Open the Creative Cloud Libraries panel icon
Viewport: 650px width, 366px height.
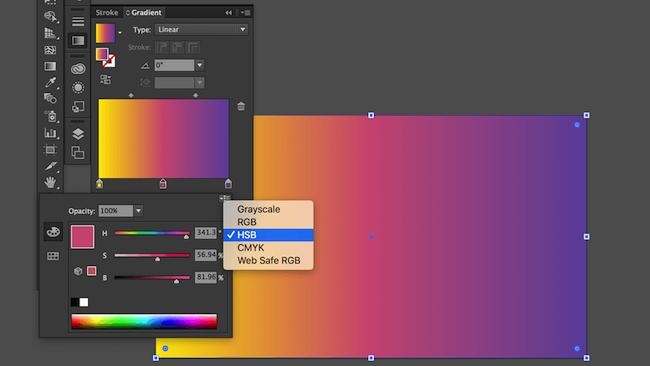(x=78, y=68)
